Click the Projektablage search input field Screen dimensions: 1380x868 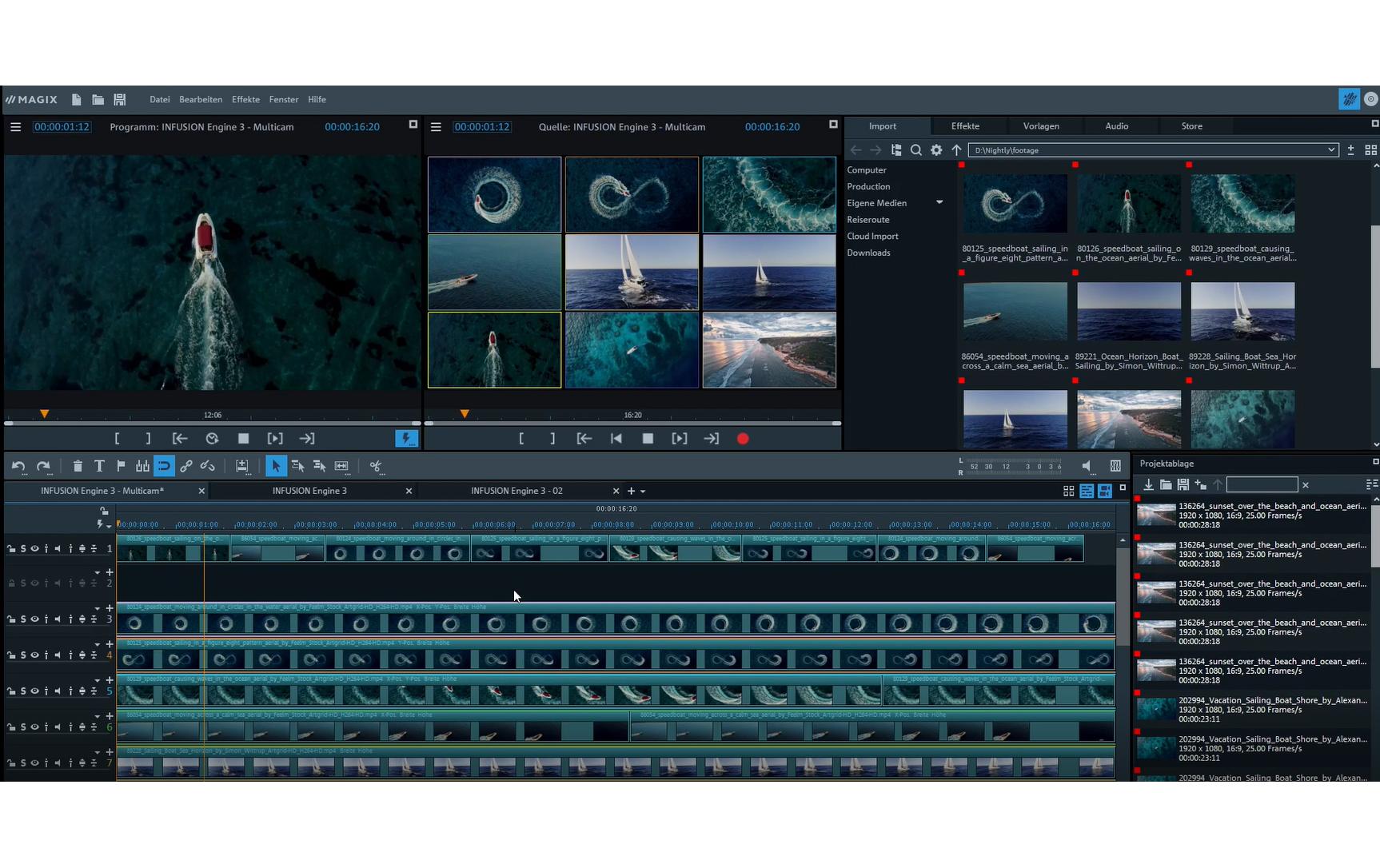(1262, 484)
